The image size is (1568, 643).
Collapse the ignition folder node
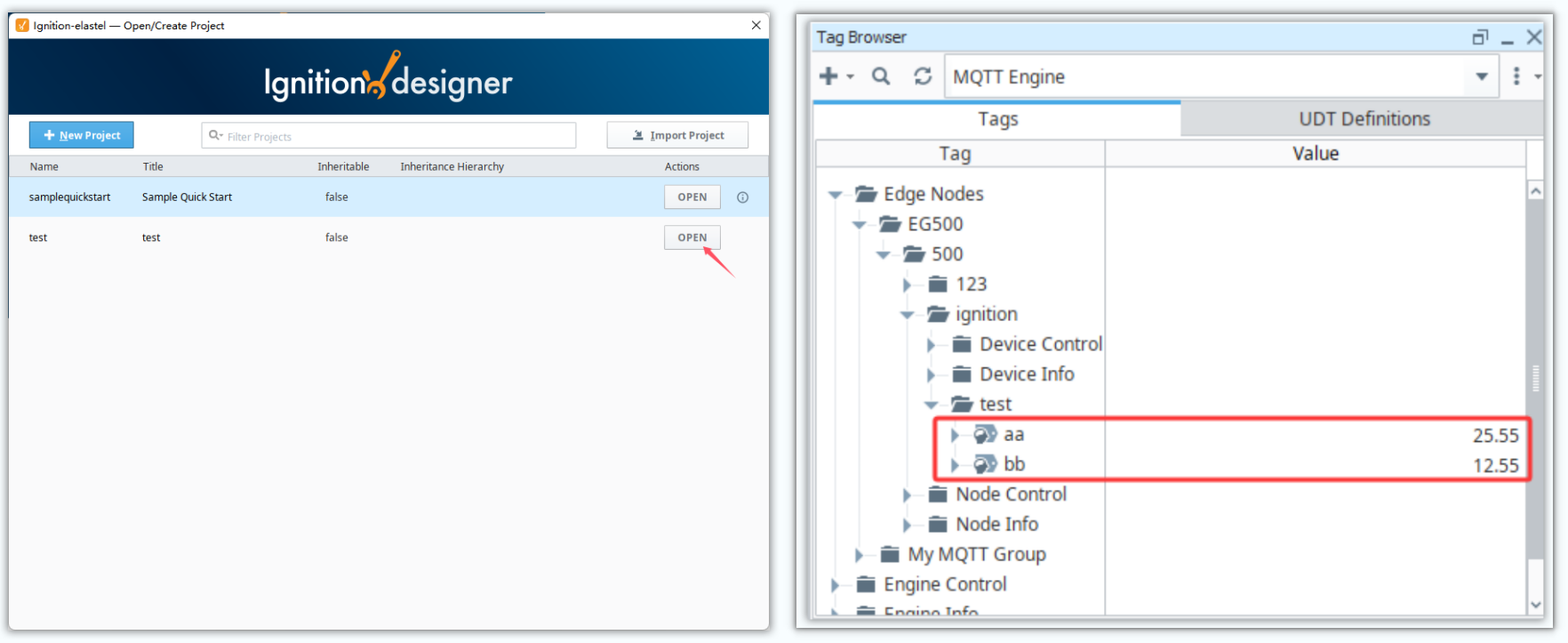click(x=907, y=315)
